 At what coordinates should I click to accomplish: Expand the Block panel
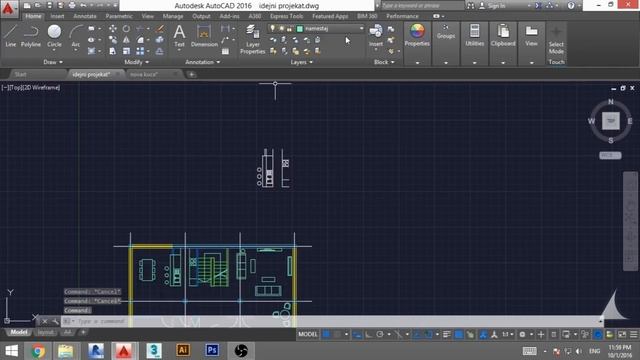click(x=384, y=62)
